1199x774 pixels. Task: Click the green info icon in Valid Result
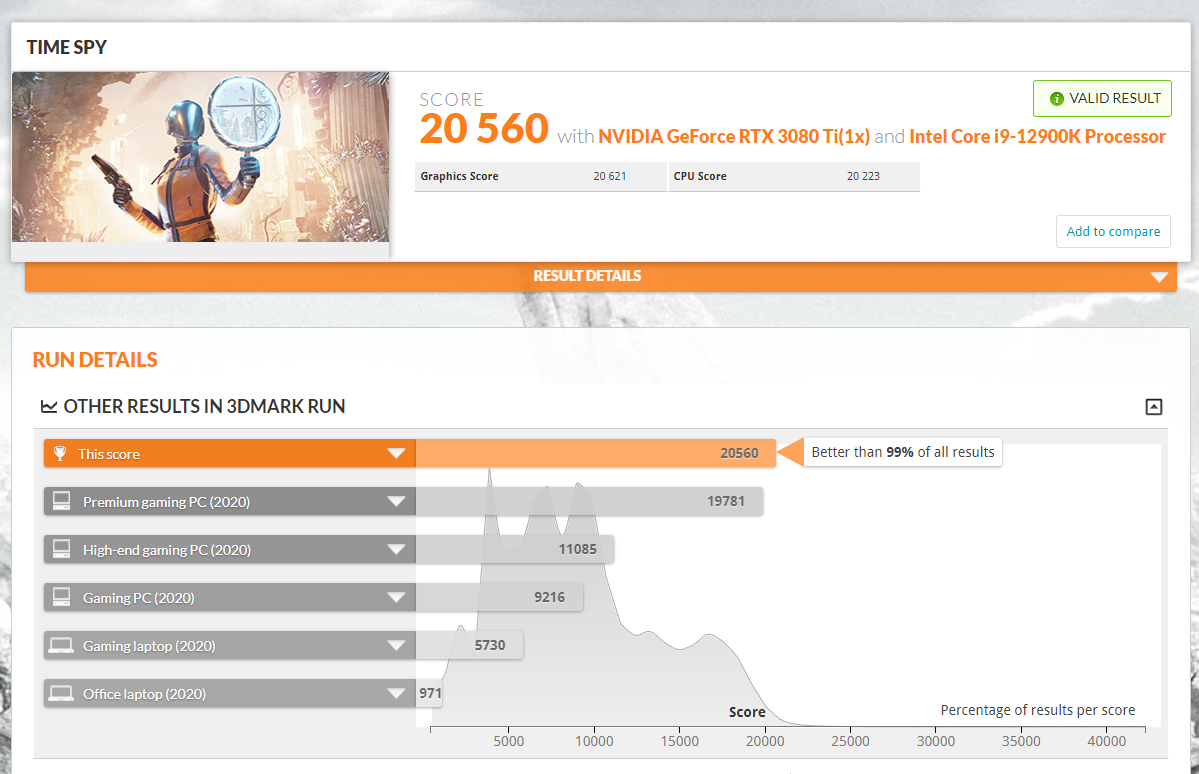pos(1056,99)
